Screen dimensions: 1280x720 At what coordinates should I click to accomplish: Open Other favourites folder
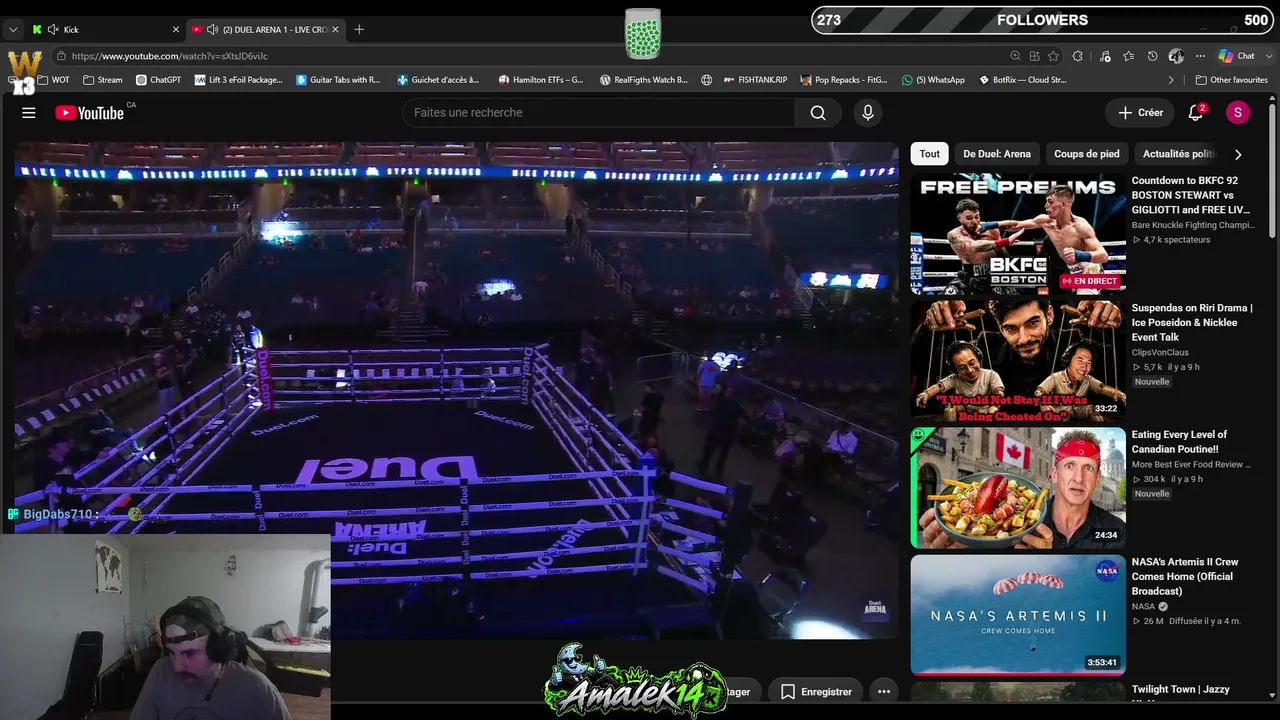pos(1232,80)
